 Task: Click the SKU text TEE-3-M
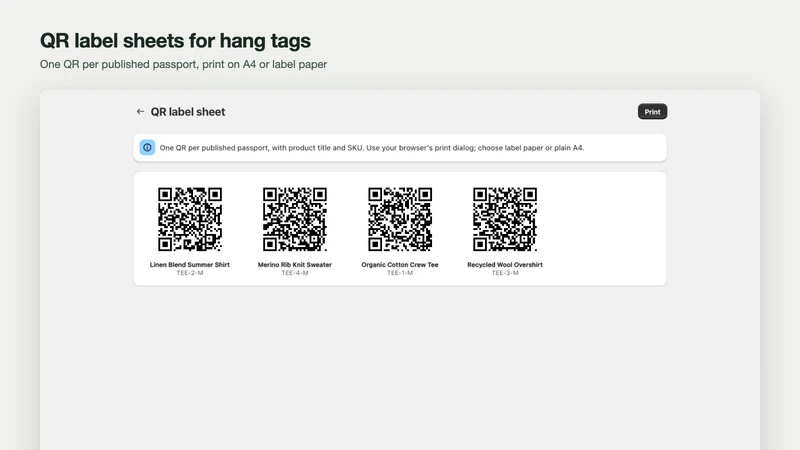pyautogui.click(x=505, y=273)
